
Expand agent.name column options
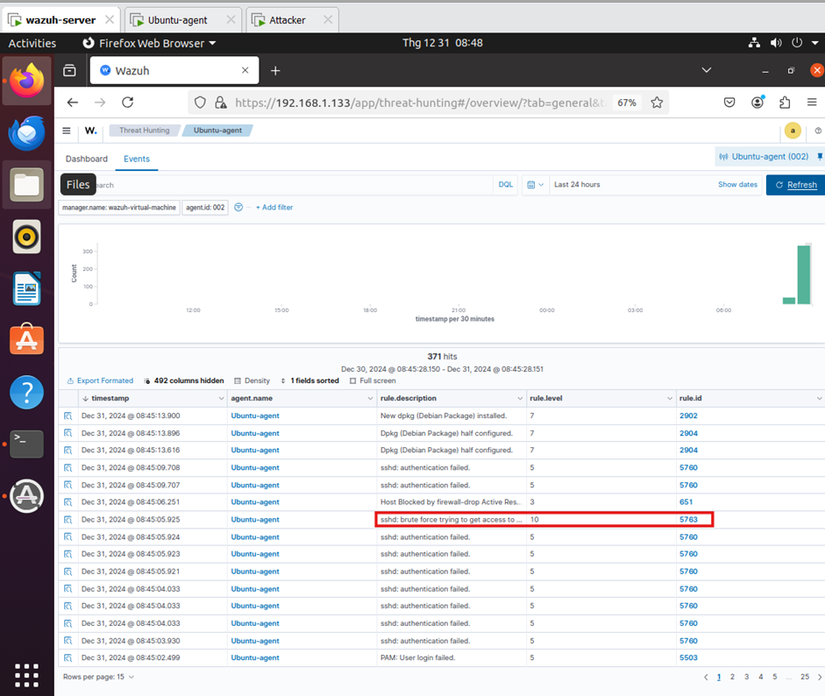click(x=370, y=398)
